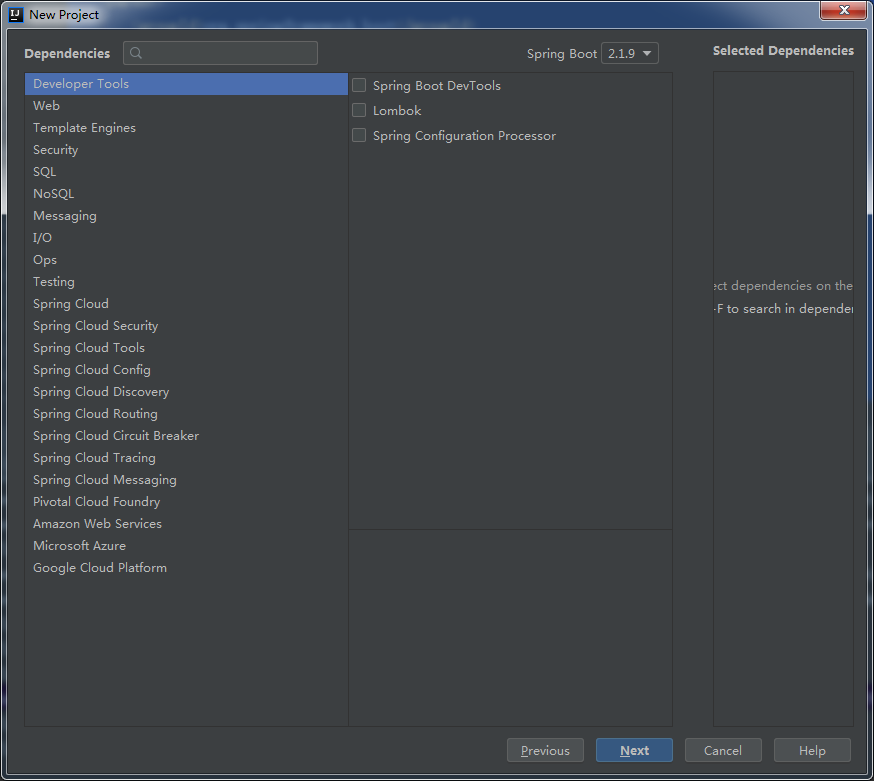Tick the Spring Configuration Processor checkbox
The image size is (874, 781).
[359, 135]
